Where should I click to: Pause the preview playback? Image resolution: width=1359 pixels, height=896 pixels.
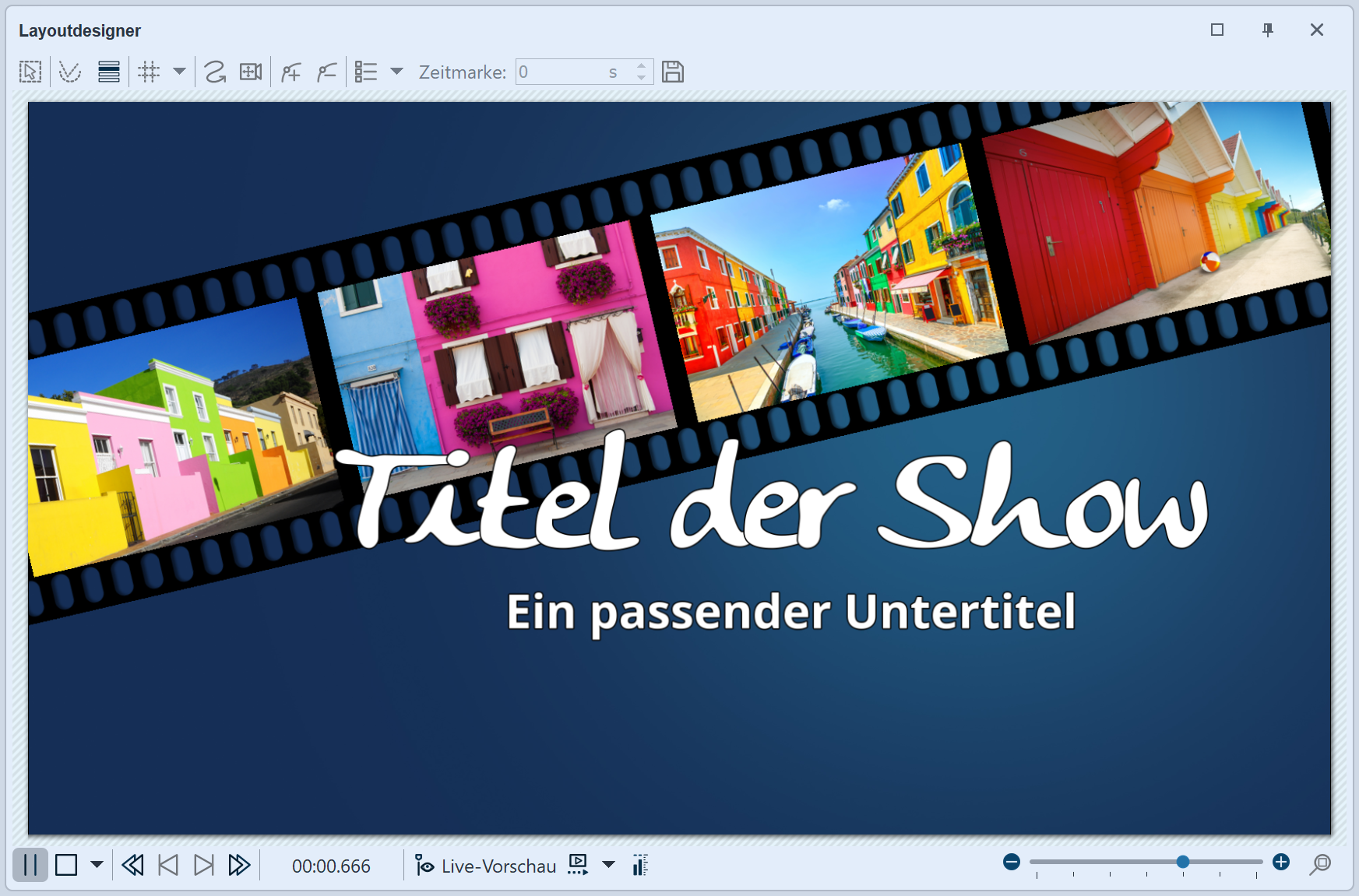[30, 864]
